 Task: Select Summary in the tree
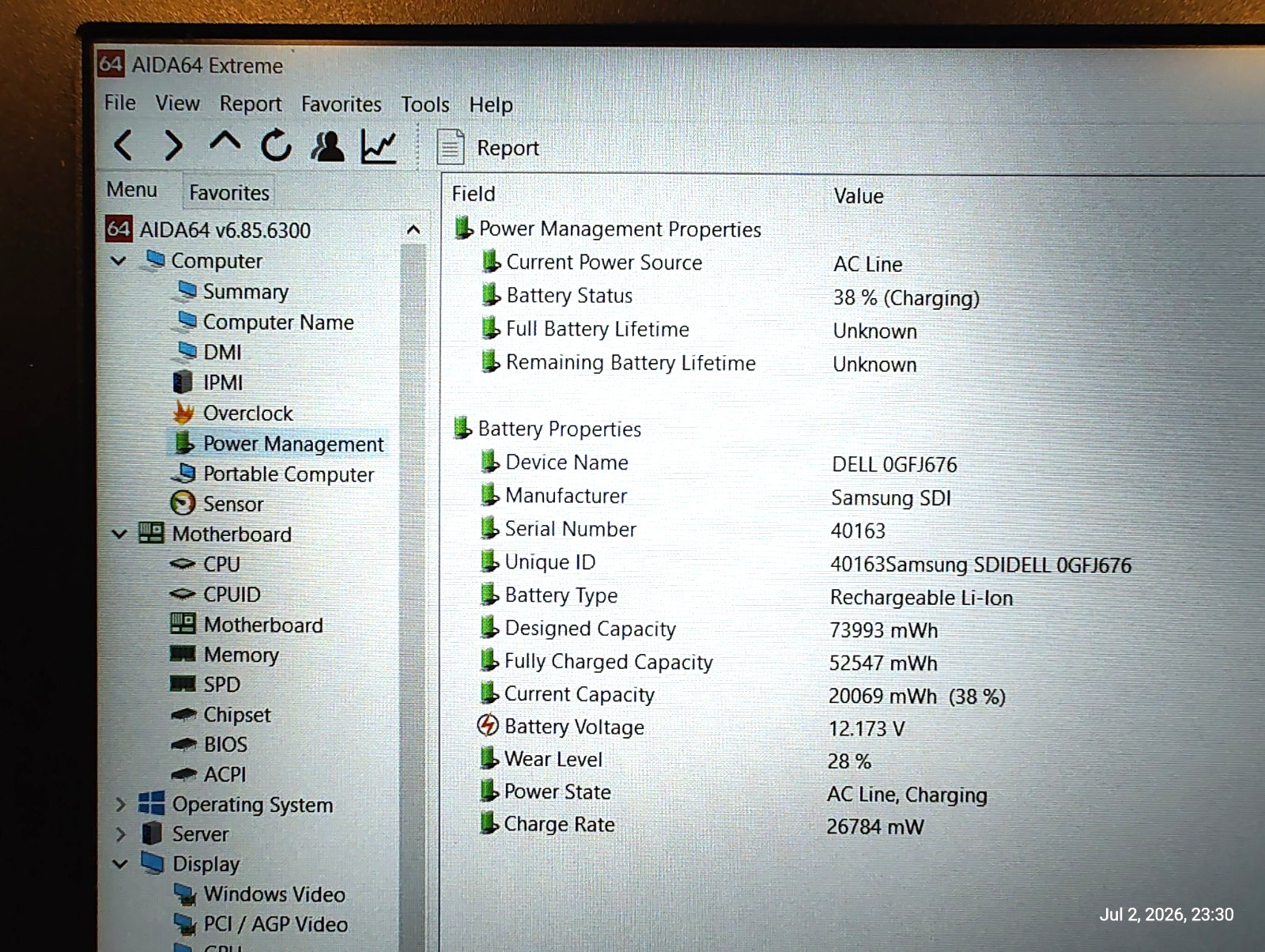(x=245, y=292)
